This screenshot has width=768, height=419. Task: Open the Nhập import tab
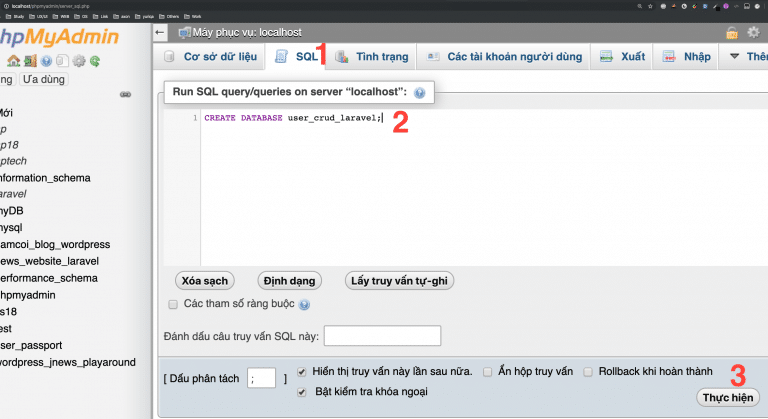tap(686, 56)
